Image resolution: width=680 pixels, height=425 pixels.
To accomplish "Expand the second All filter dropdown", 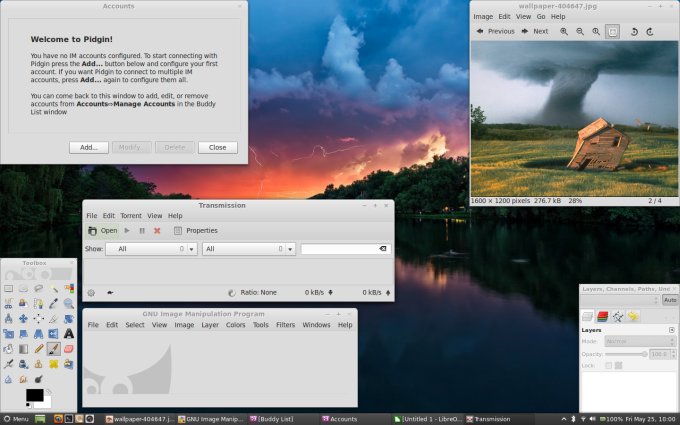I will (x=248, y=249).
